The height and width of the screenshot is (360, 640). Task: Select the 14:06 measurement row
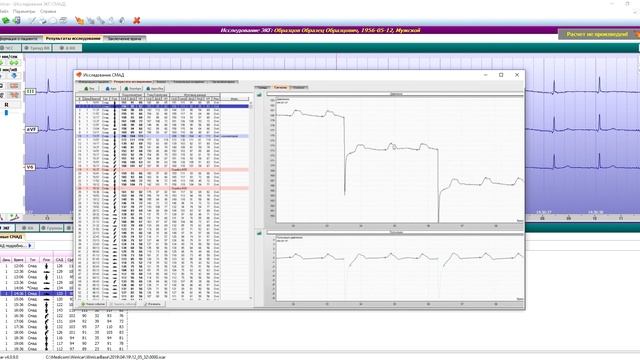tap(37, 288)
